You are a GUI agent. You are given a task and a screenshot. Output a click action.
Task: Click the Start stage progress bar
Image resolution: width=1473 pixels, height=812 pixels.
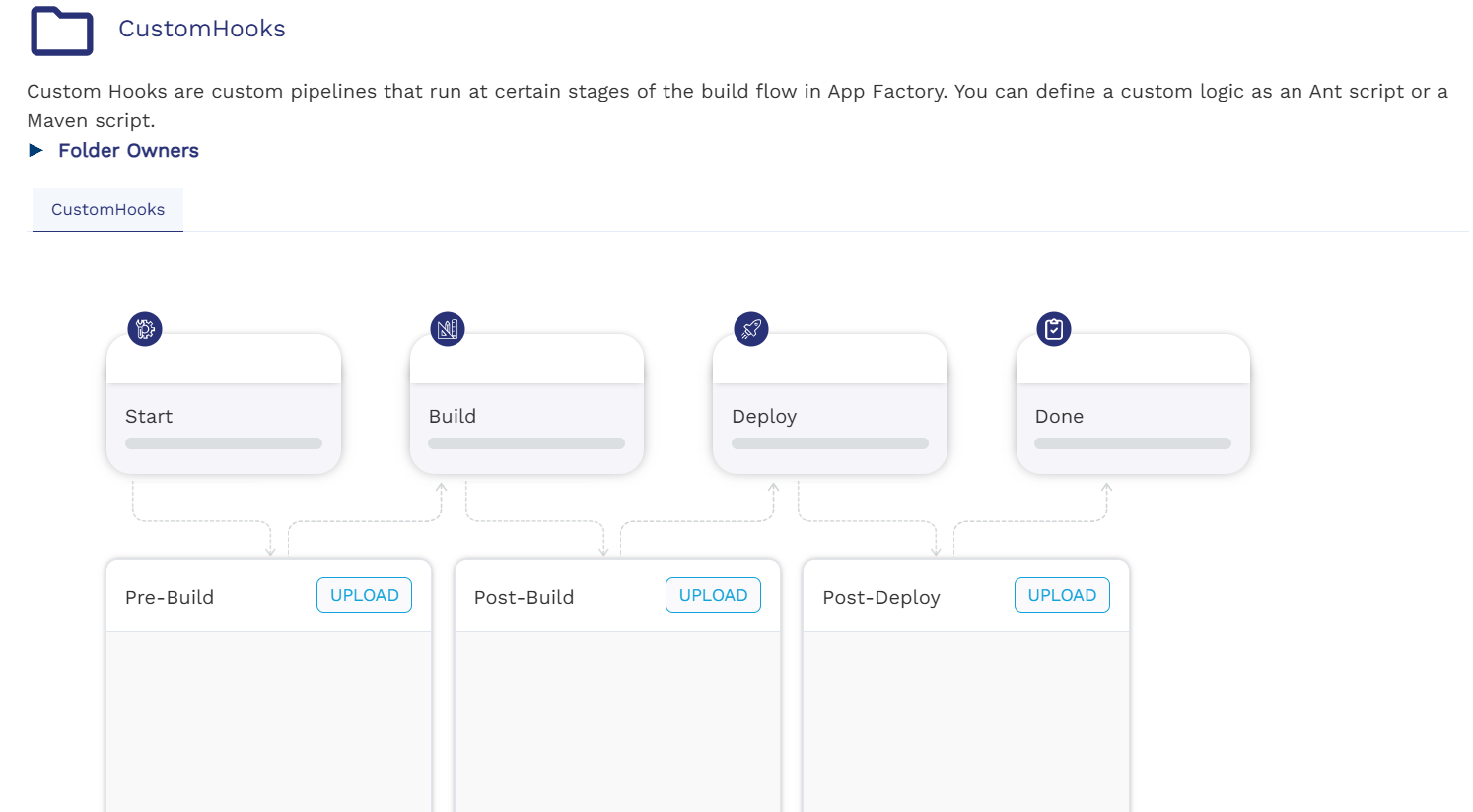[224, 443]
